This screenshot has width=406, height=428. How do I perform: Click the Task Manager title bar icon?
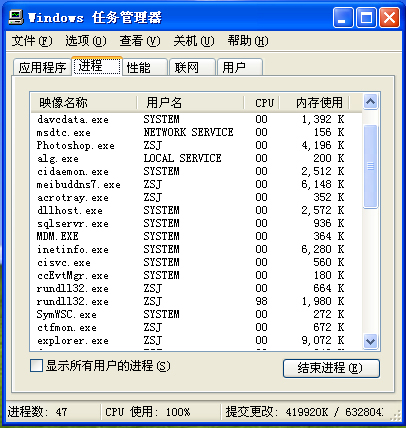tap(15, 17)
